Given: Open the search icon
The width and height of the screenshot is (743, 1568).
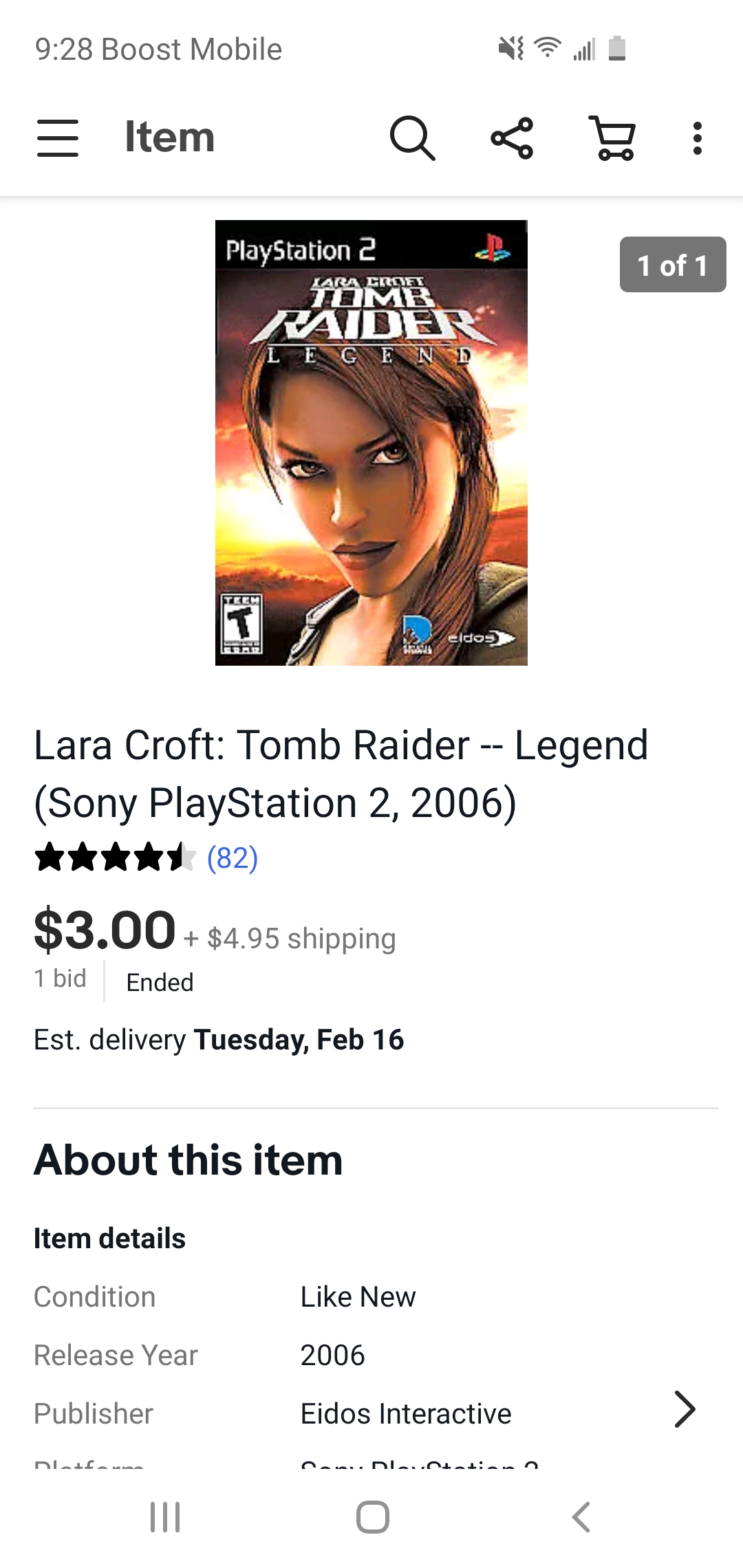Looking at the screenshot, I should coord(413,138).
